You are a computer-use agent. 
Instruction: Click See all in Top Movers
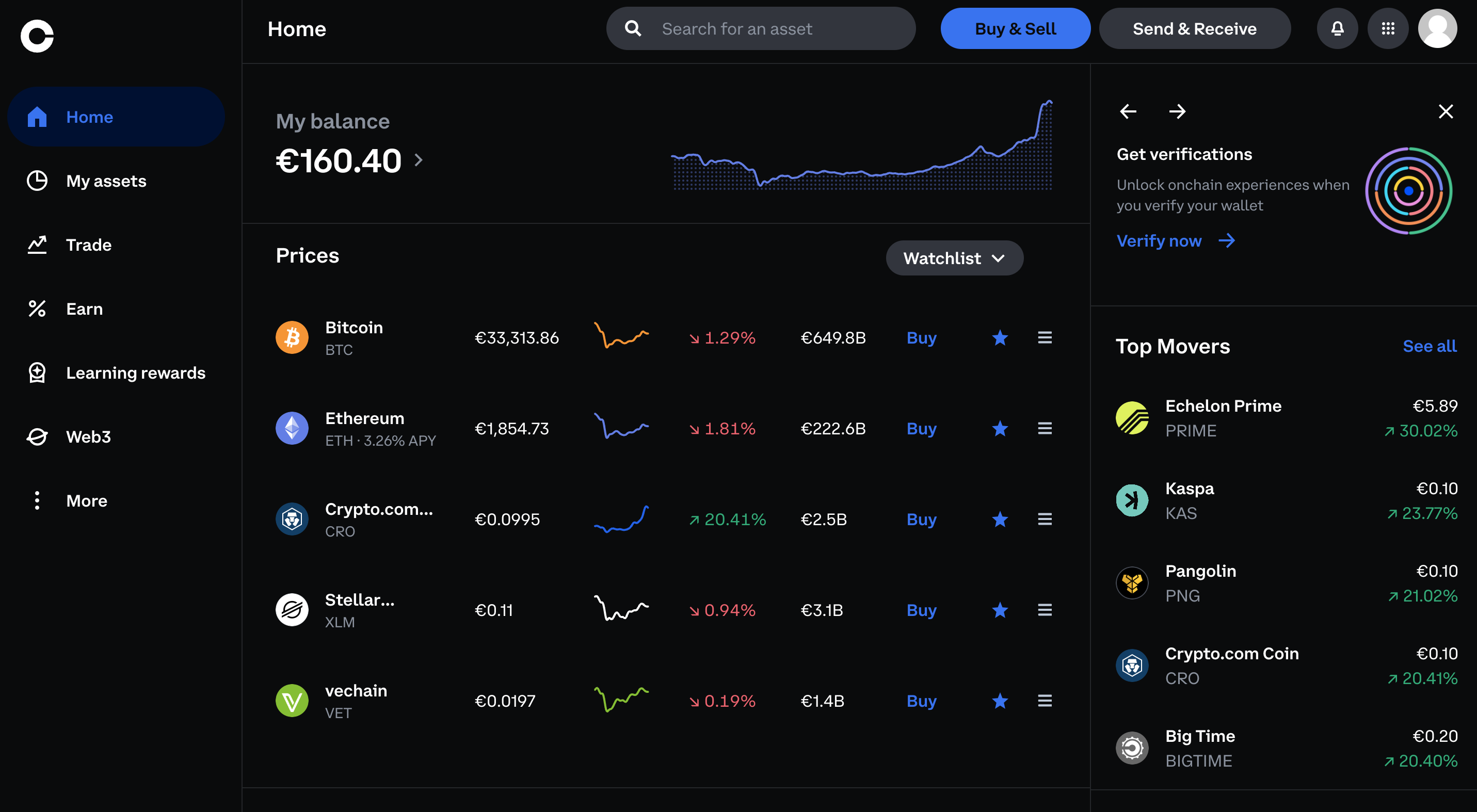coord(1430,346)
